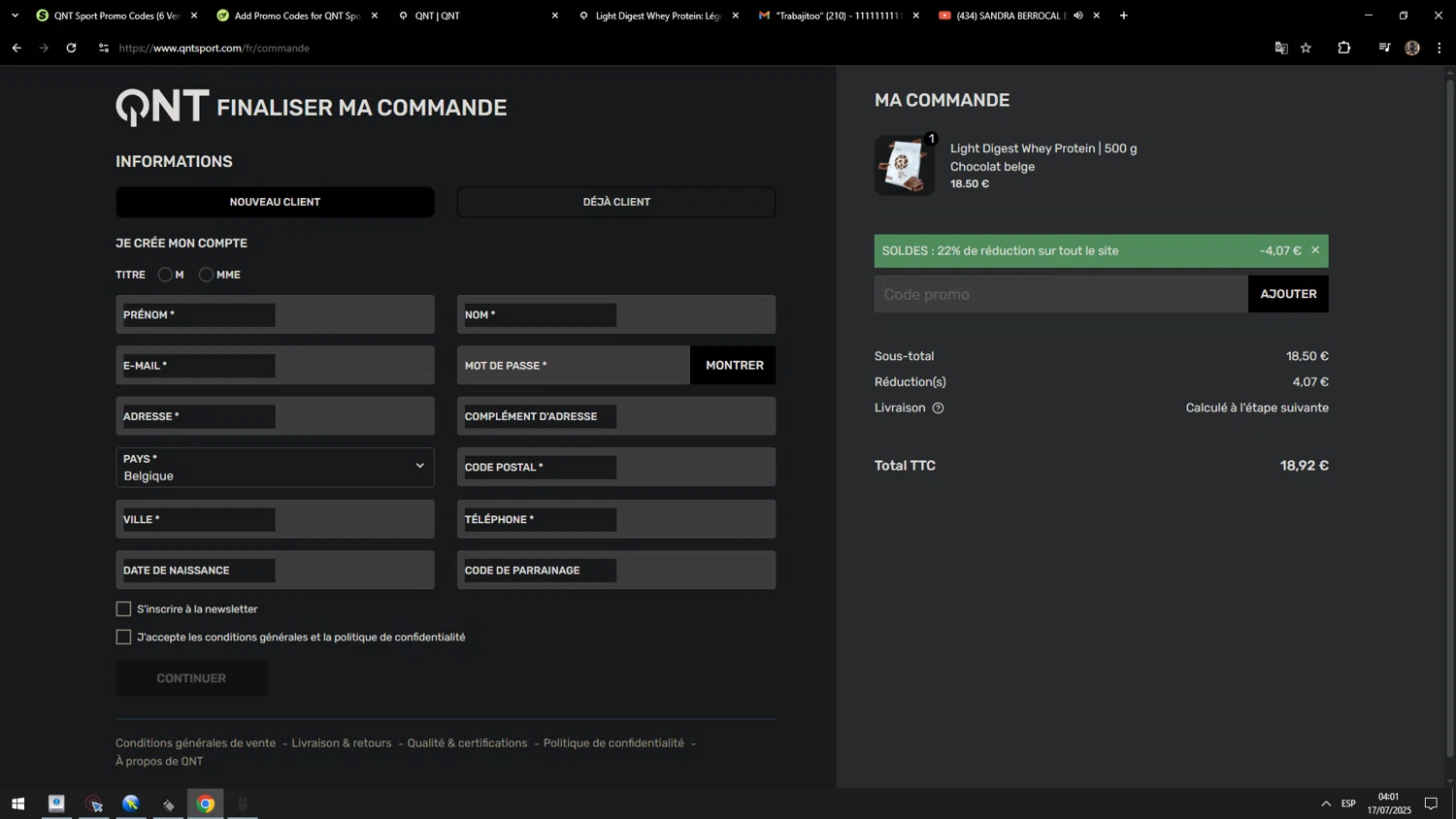The height and width of the screenshot is (819, 1456).
Task: Open the Qualité & certifications link
Action: click(467, 743)
